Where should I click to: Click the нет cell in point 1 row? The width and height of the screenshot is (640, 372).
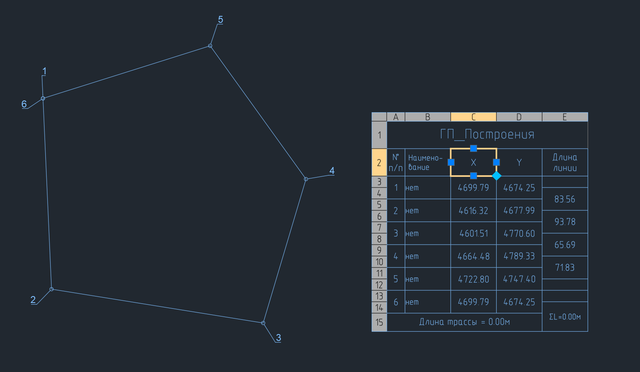pyautogui.click(x=427, y=188)
